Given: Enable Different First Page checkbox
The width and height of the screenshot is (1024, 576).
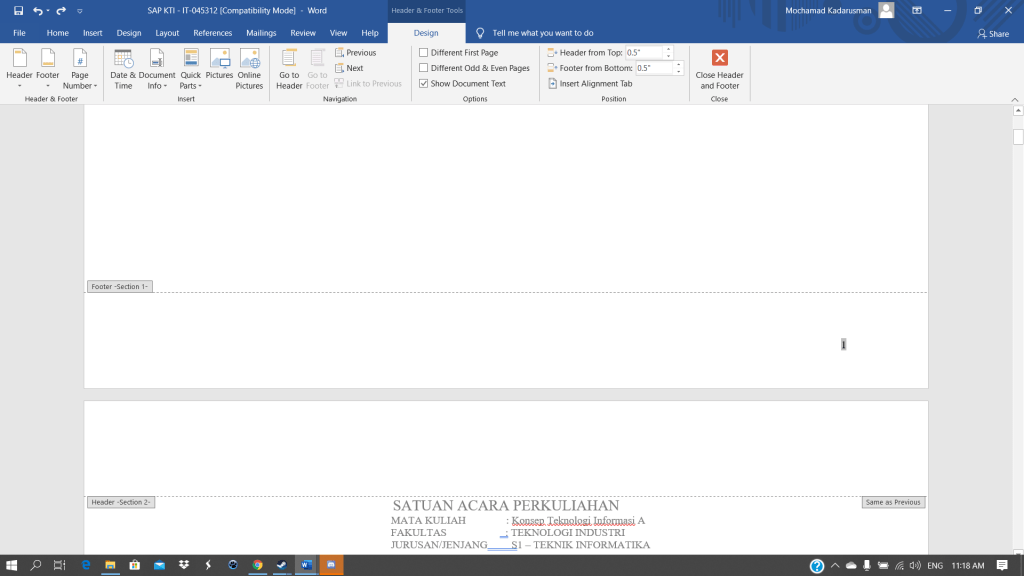Looking at the screenshot, I should pyautogui.click(x=424, y=53).
